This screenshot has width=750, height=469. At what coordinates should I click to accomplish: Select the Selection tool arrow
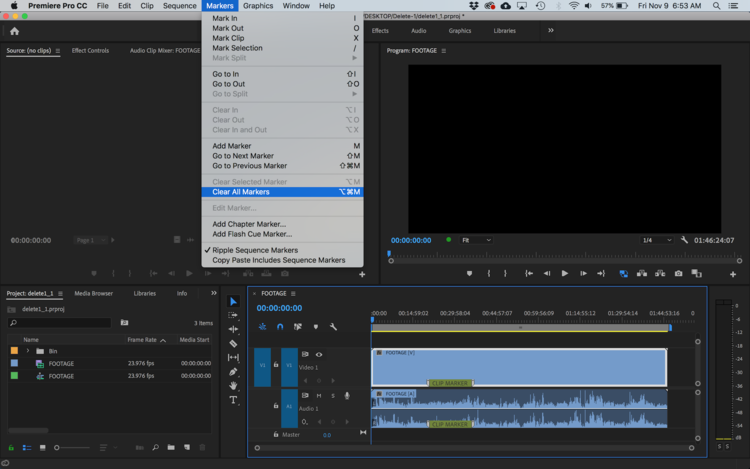click(233, 301)
